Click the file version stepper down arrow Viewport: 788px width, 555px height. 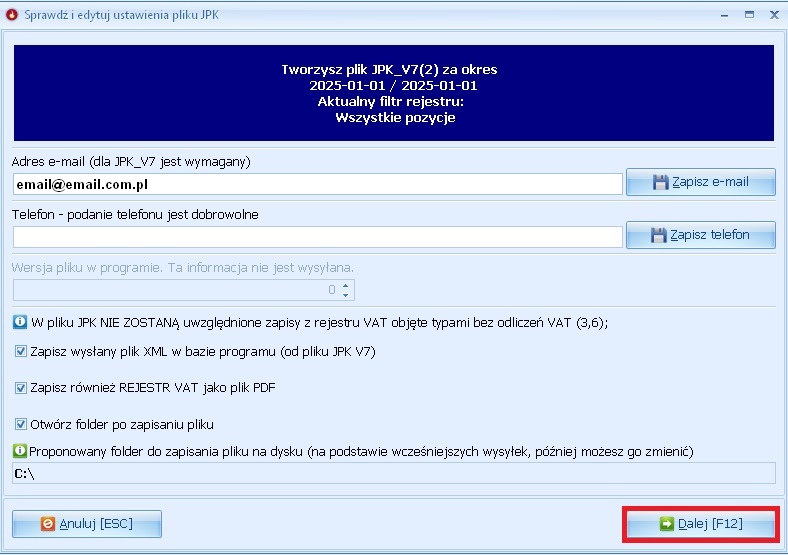(346, 295)
